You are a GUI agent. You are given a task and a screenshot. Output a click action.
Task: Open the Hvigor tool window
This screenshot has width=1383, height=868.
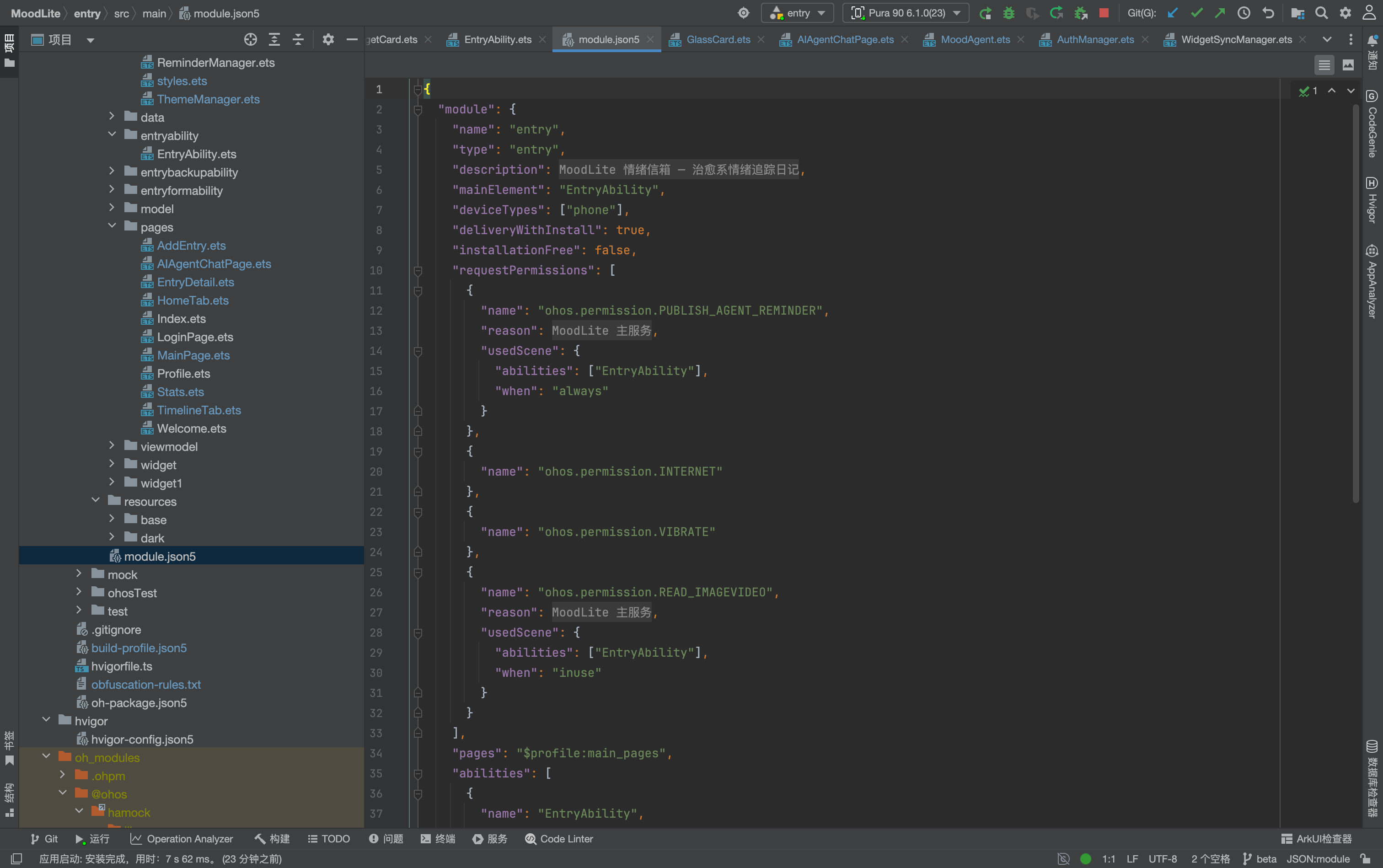point(1372,200)
